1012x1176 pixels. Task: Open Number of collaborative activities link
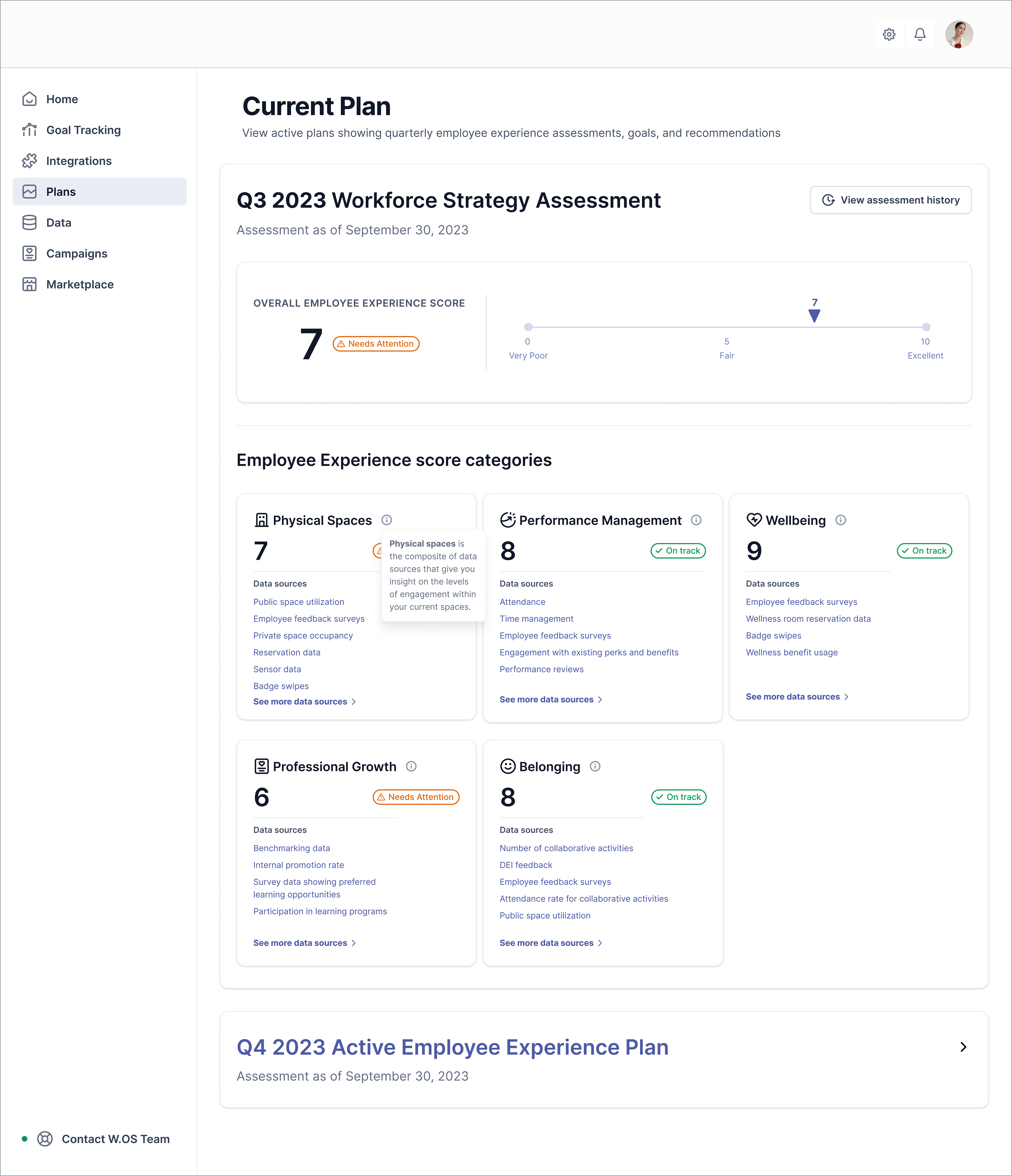566,848
